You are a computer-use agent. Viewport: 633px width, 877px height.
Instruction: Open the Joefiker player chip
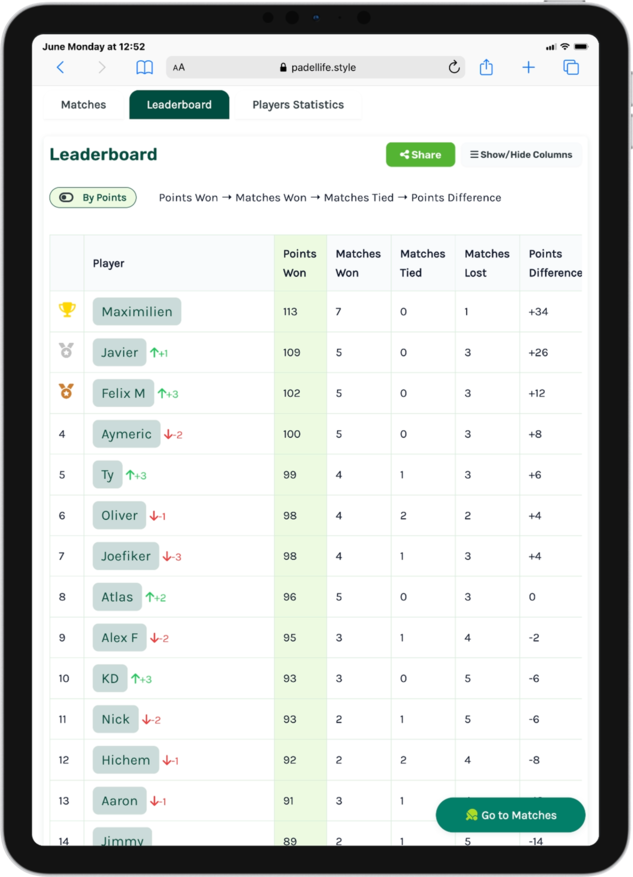126,556
